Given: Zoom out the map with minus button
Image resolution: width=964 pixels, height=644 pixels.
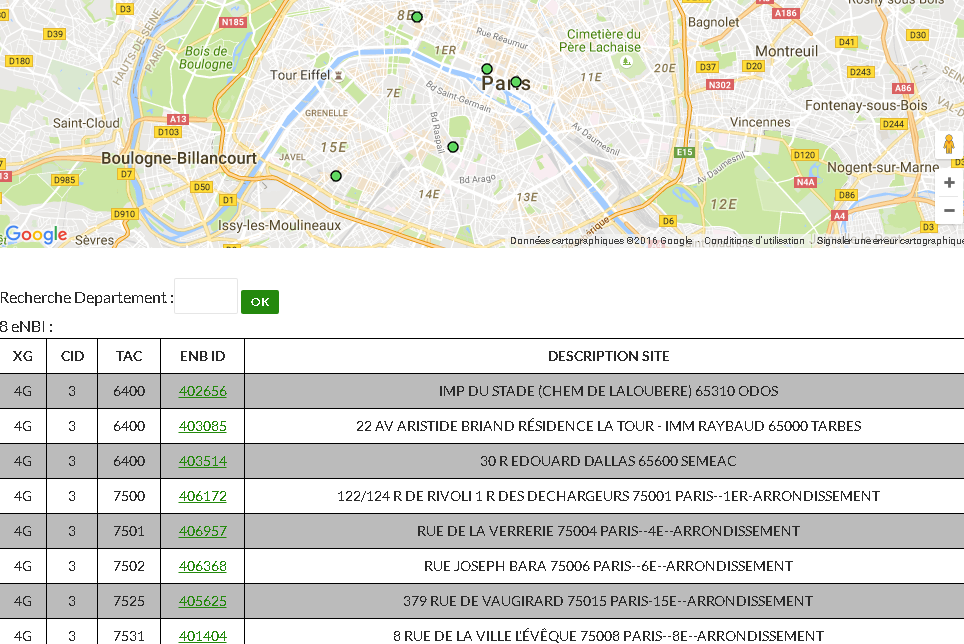Looking at the screenshot, I should 948,210.
